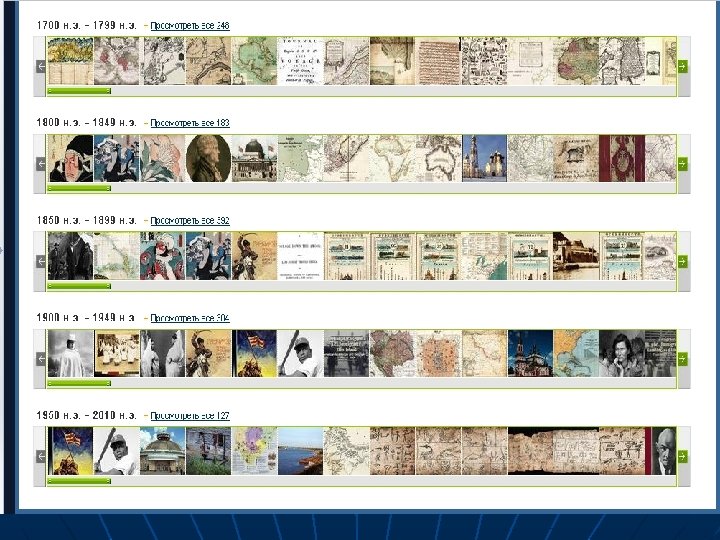Open stone house with grass photo, 1950–2010 row
Viewport: 720px width, 540px height.
click(208, 451)
